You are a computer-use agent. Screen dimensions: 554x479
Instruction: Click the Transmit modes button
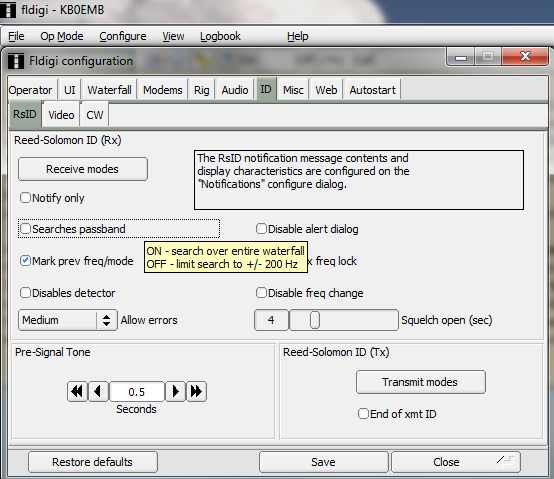pos(420,382)
